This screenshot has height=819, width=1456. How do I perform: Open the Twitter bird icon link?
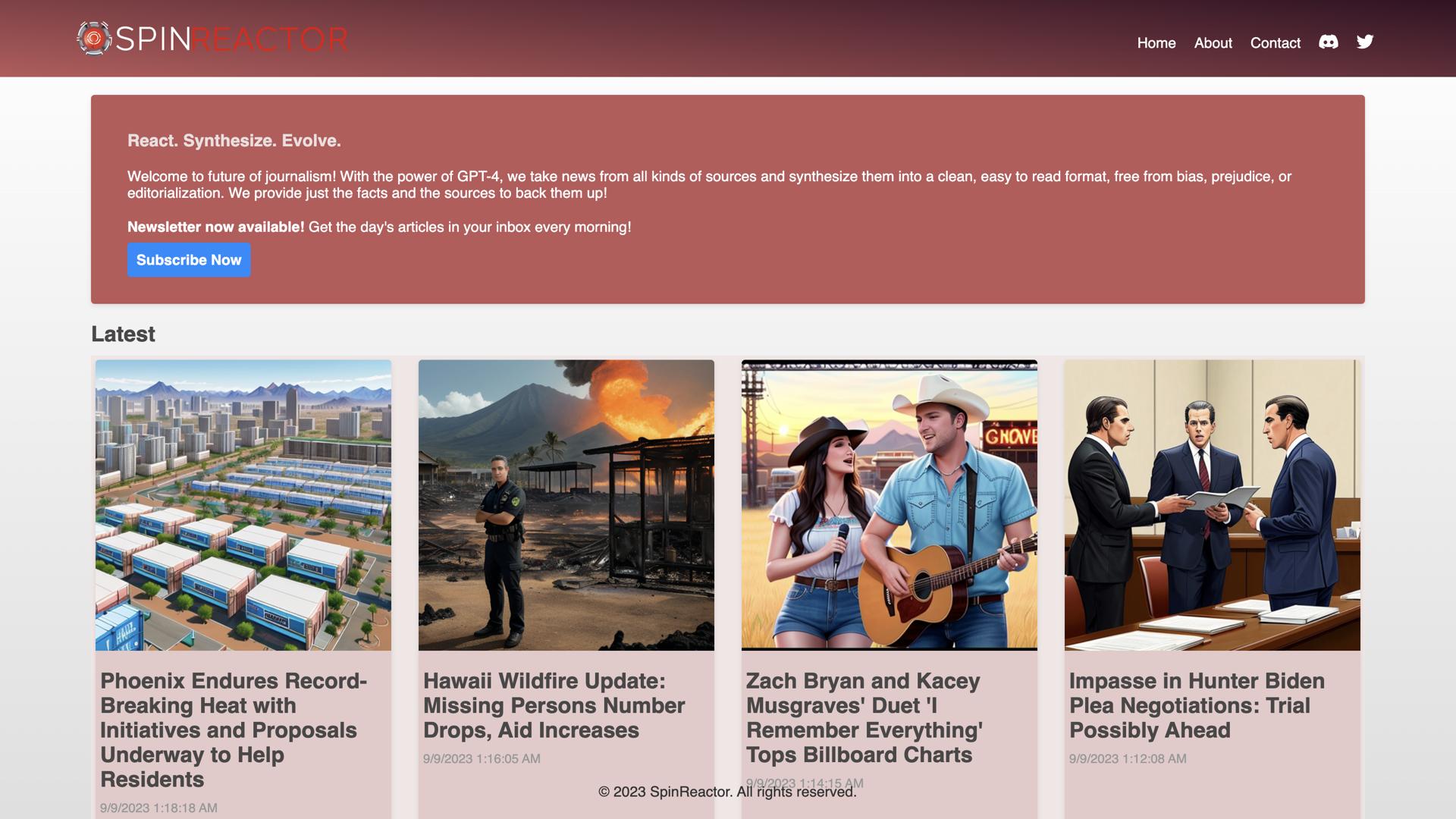(1364, 42)
